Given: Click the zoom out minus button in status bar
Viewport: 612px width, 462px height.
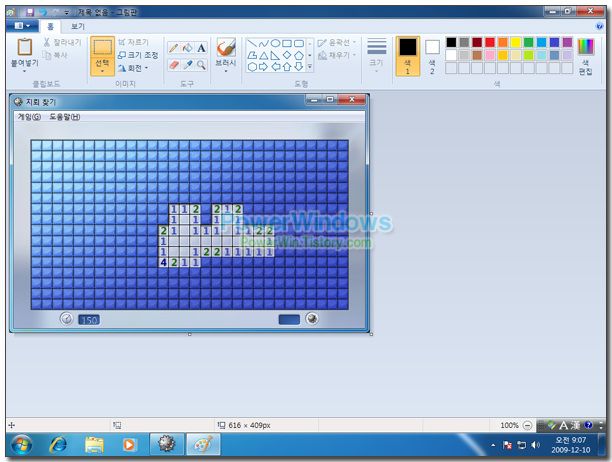Looking at the screenshot, I should 527,425.
